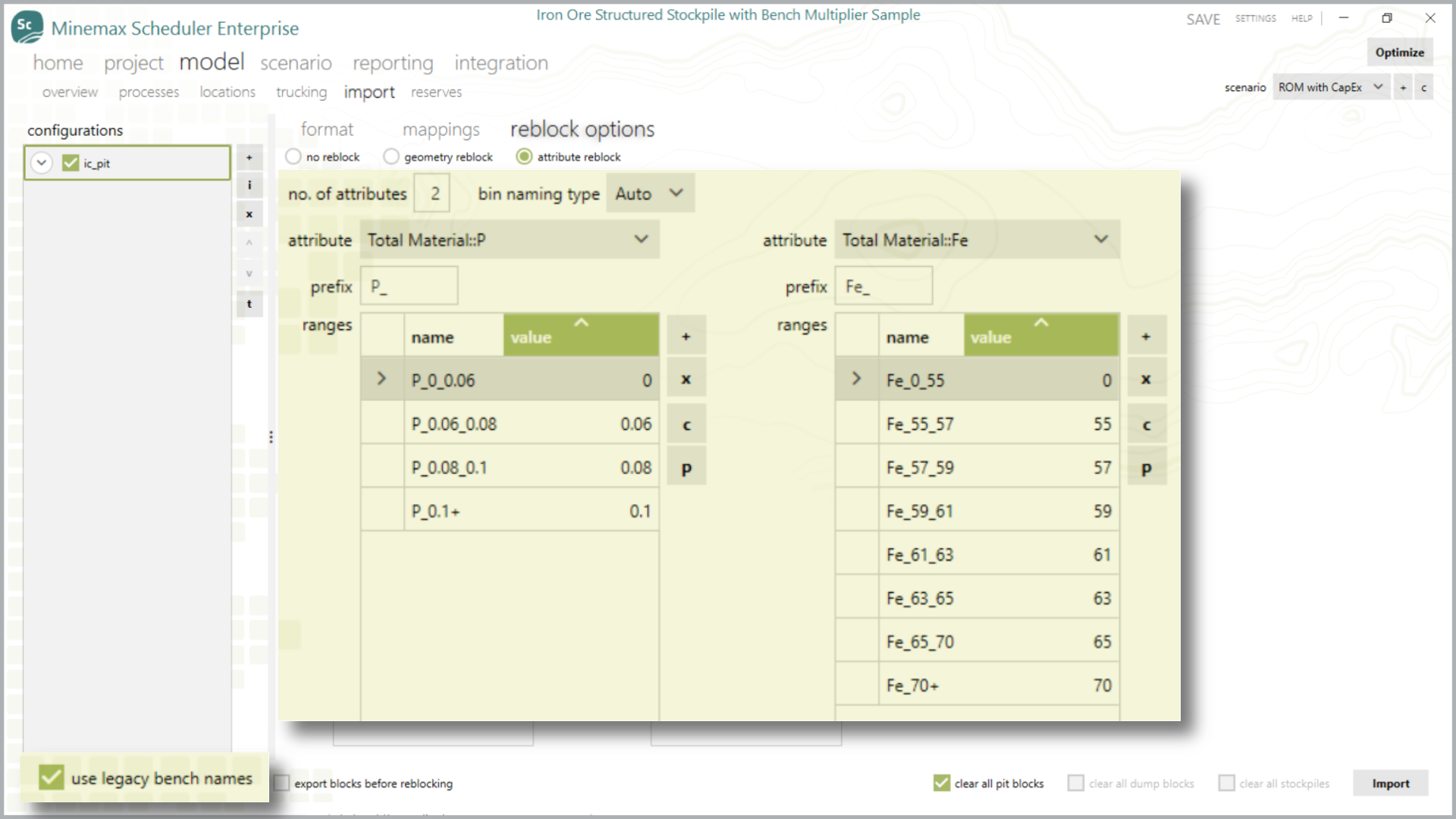Minimize the application window
The height and width of the screenshot is (819, 1456).
1344,18
